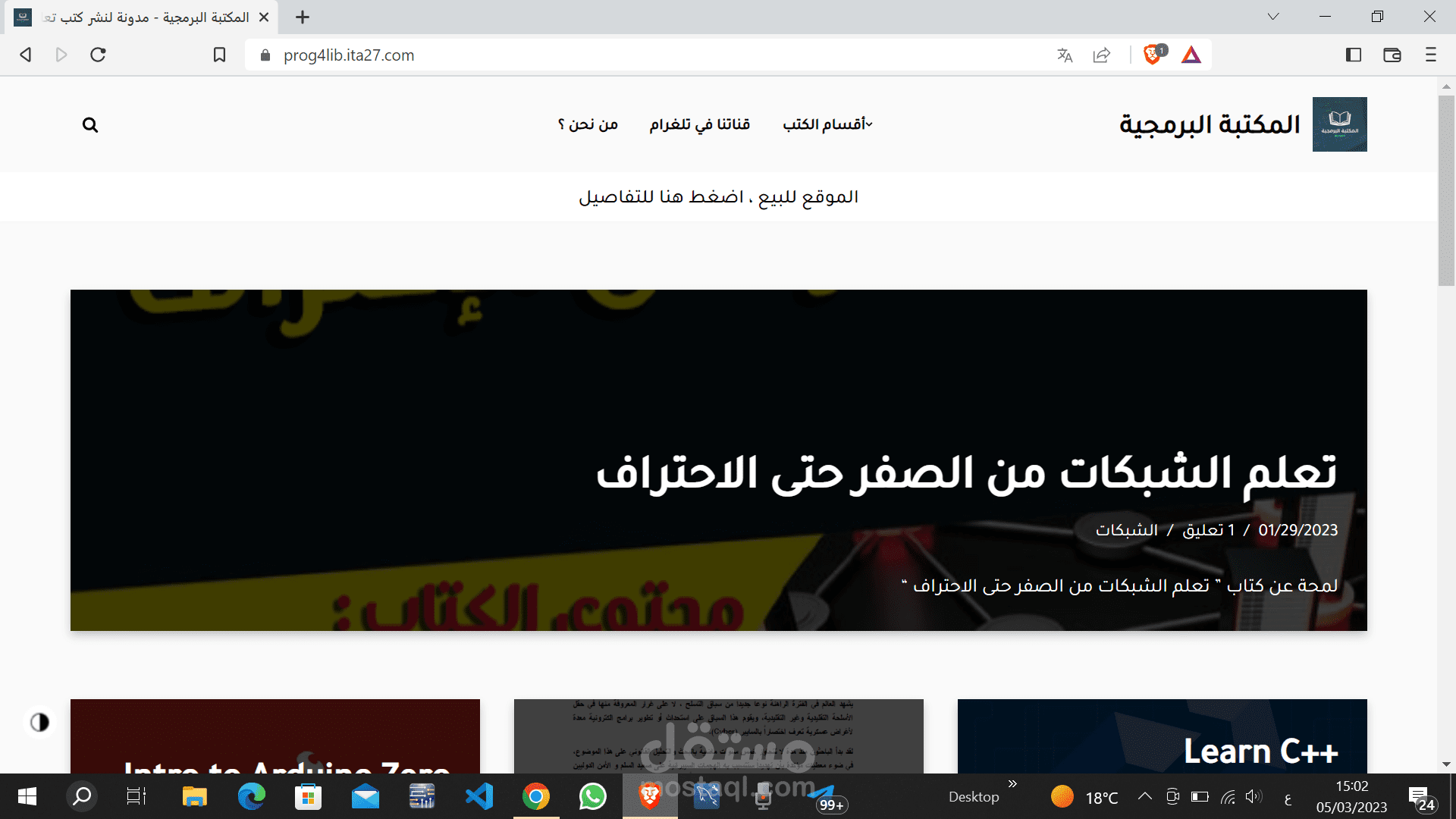
Task: Open the translate page icon
Action: pyautogui.click(x=1065, y=55)
